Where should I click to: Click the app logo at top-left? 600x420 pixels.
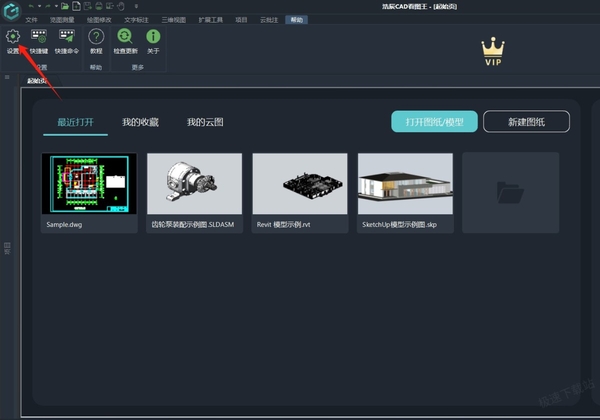[x=11, y=11]
